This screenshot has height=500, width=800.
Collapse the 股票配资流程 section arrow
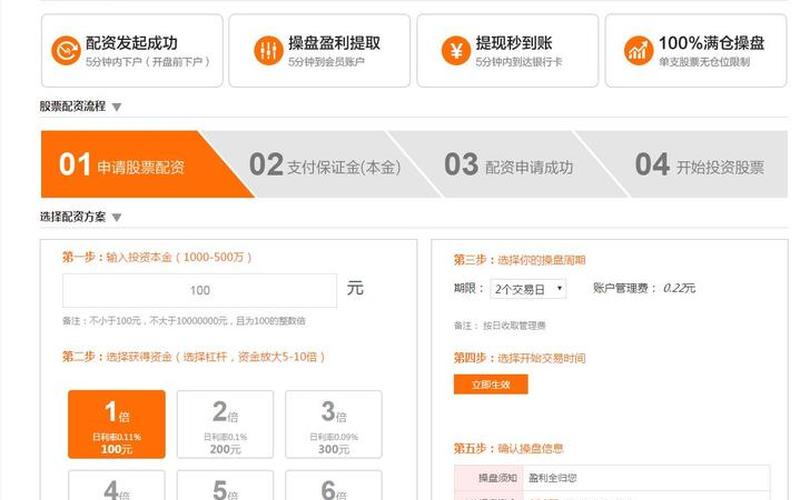click(117, 107)
